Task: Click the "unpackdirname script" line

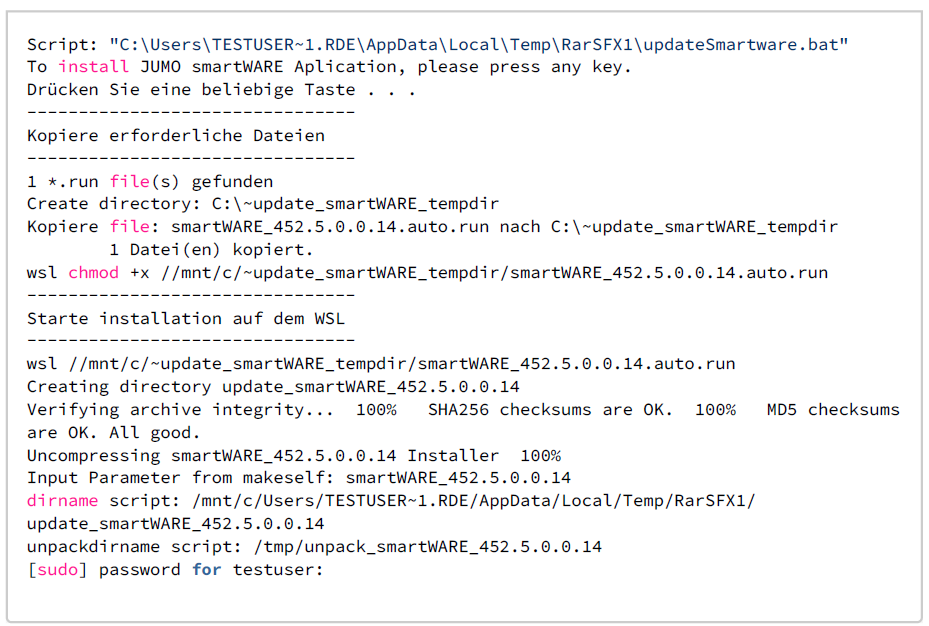Action: coord(314,547)
